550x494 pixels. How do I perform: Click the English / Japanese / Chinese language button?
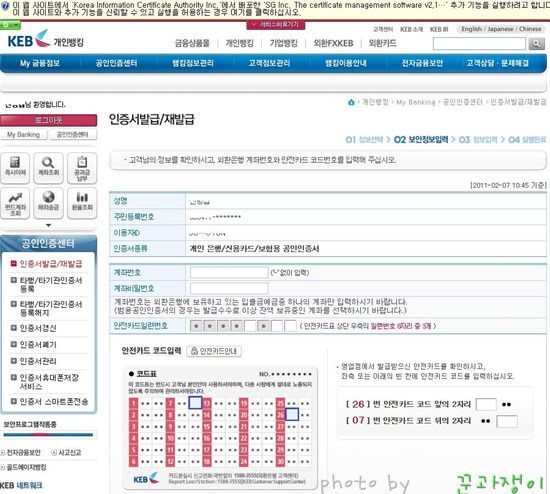coord(501,29)
